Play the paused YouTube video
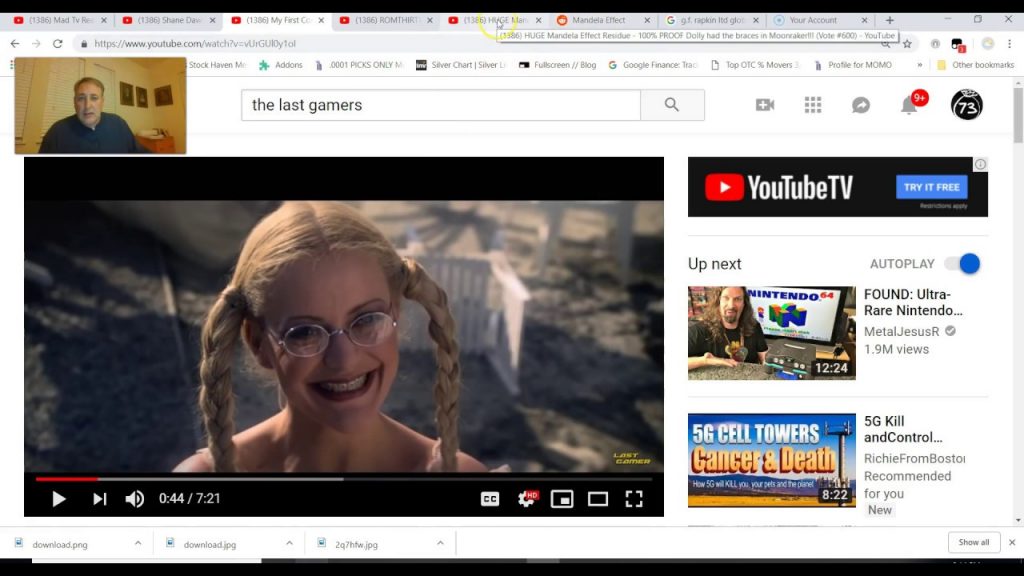The width and height of the screenshot is (1024, 576). pos(59,499)
